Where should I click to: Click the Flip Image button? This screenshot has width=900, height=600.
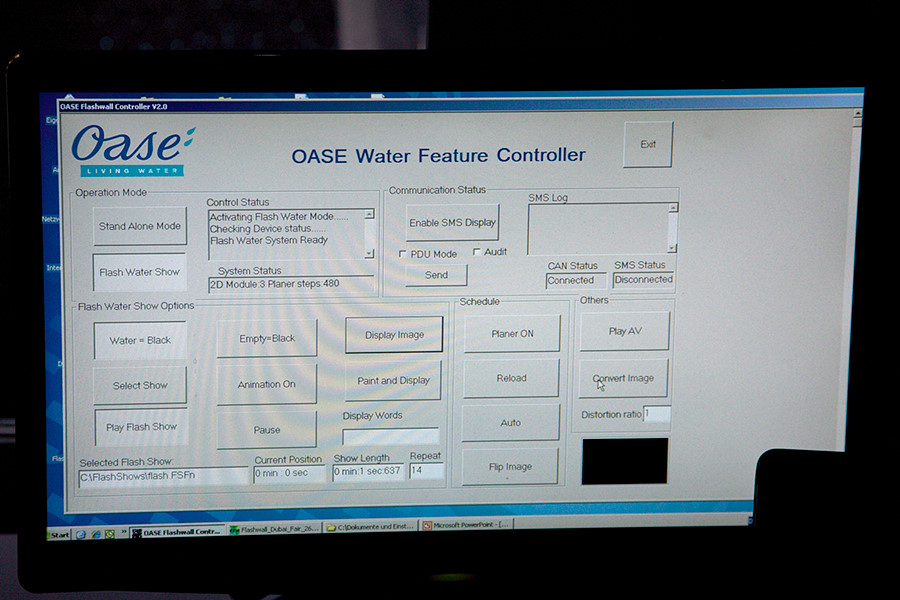(510, 466)
